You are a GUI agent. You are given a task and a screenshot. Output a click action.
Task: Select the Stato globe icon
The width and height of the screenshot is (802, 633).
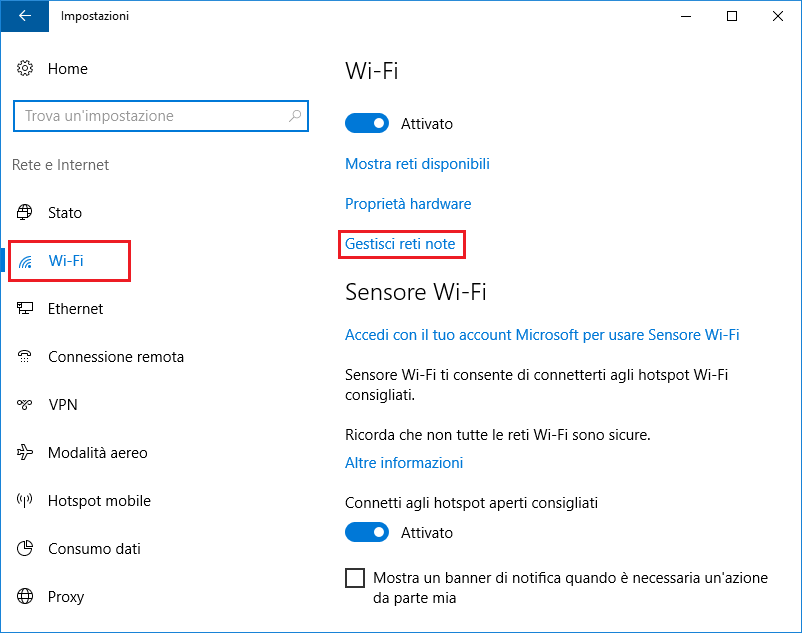24,212
